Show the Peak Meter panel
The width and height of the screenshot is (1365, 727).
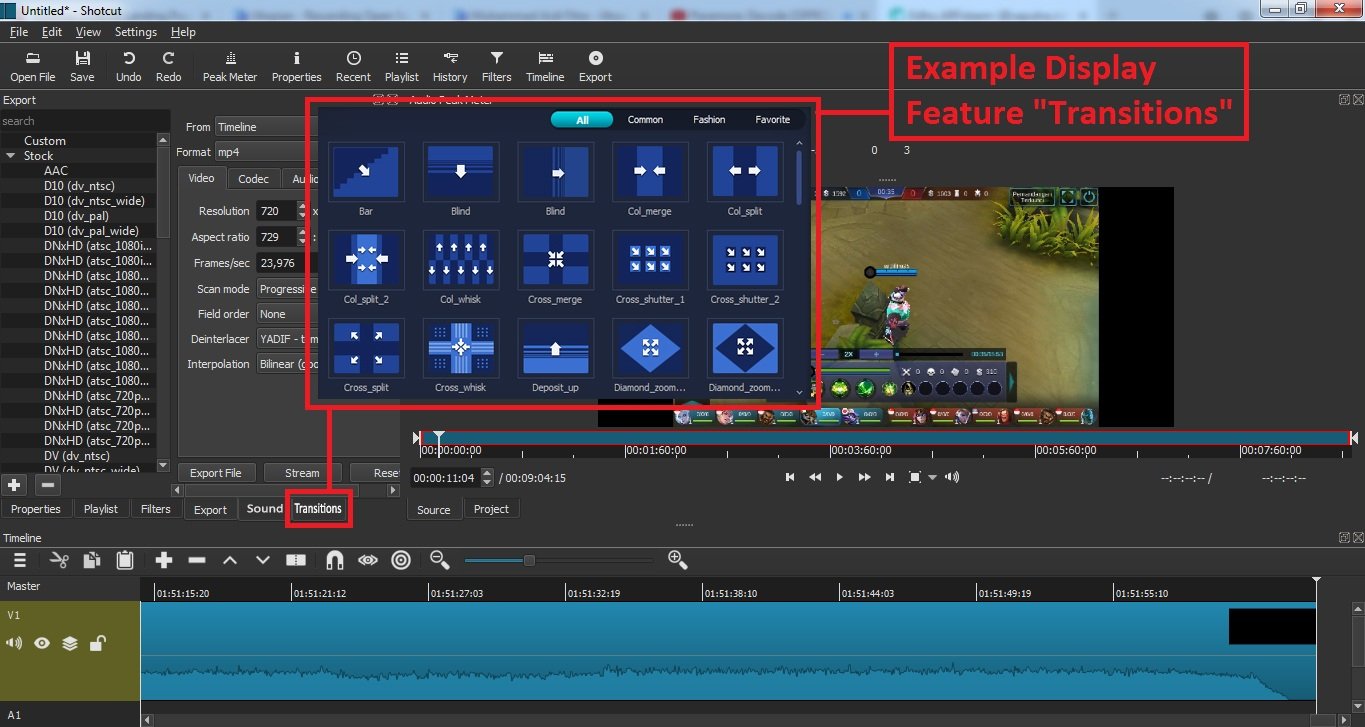[x=230, y=66]
